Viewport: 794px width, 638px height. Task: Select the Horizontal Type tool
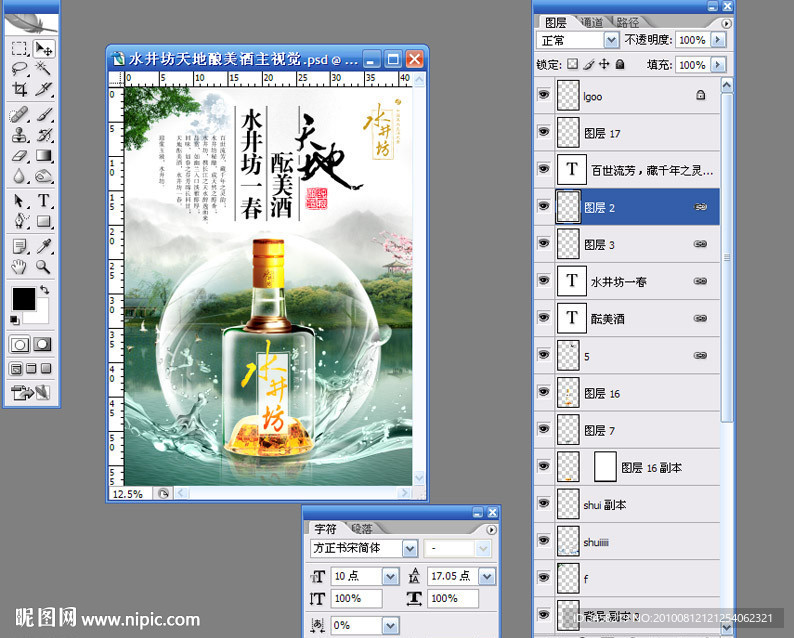pos(44,201)
